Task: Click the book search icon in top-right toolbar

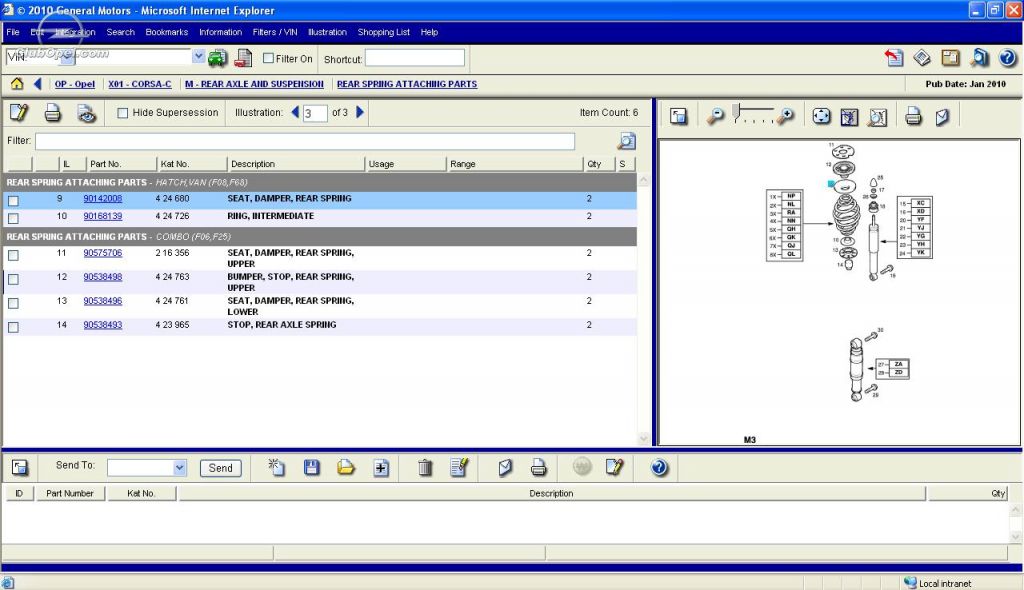Action: (x=980, y=58)
